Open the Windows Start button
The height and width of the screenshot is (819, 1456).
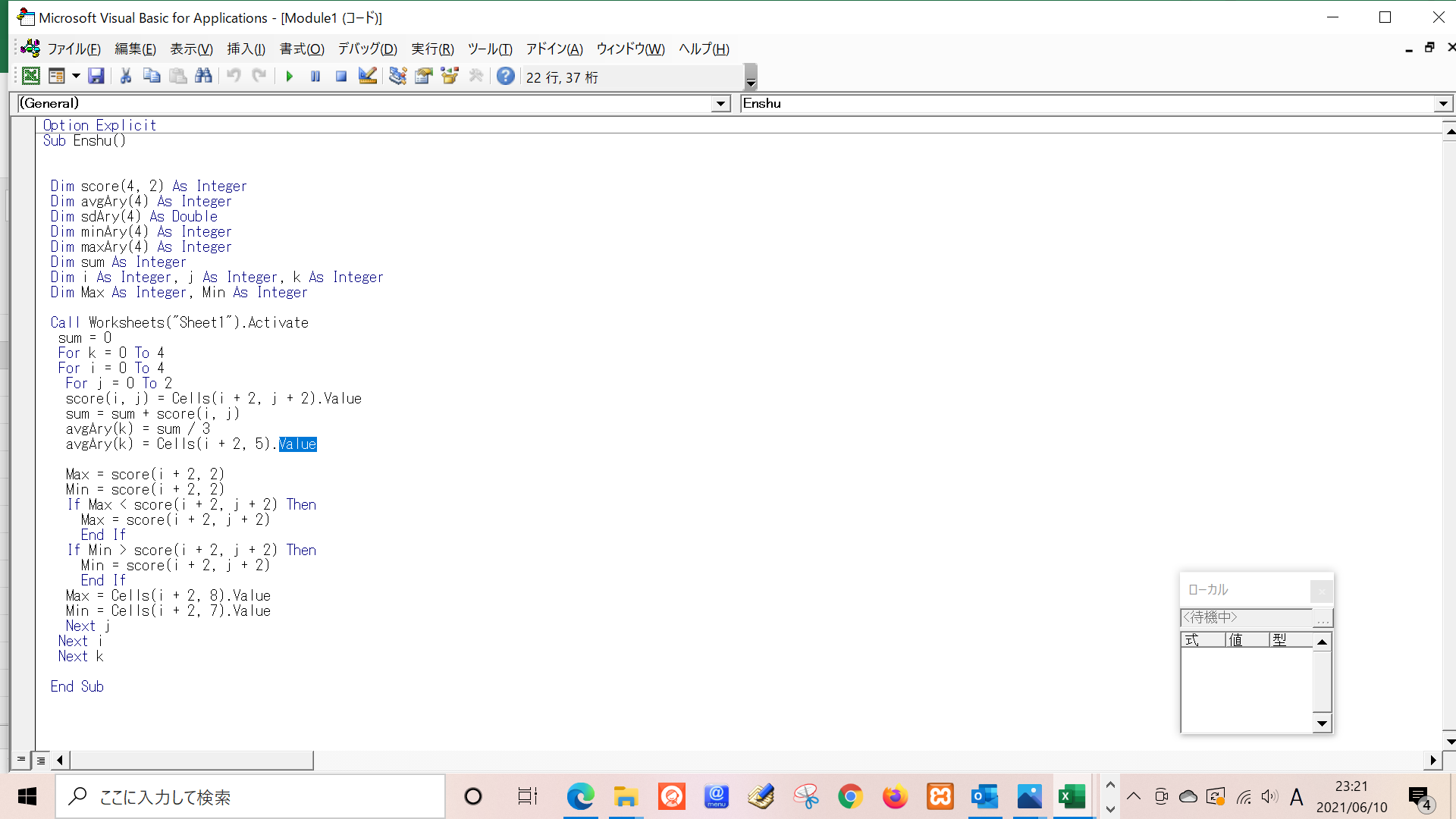[27, 796]
